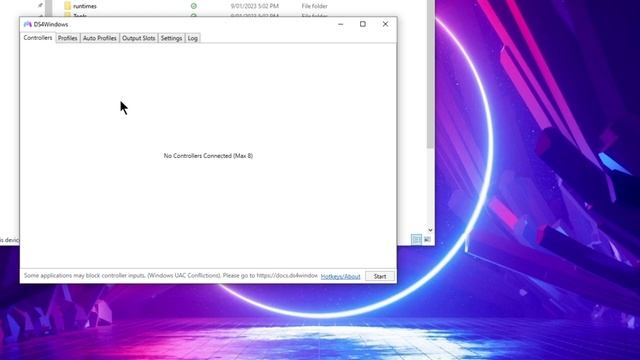Screen dimensions: 640x360
Task: Switch to the Controllers tab
Action: coord(38,38)
